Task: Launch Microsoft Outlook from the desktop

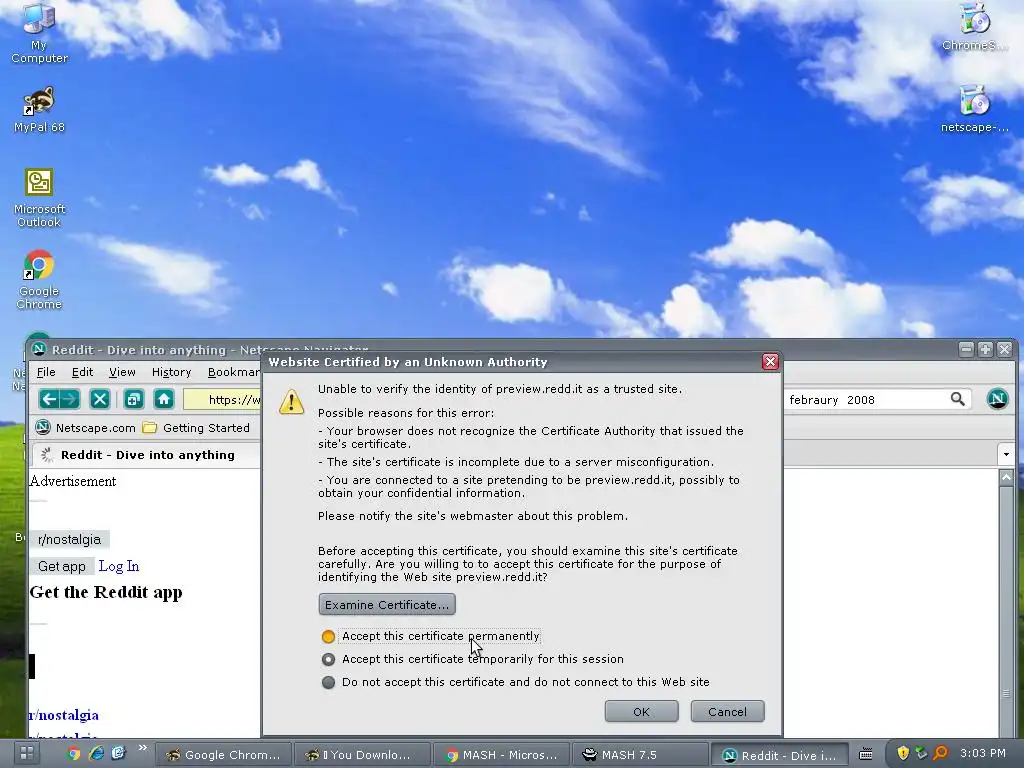Action: (x=39, y=197)
